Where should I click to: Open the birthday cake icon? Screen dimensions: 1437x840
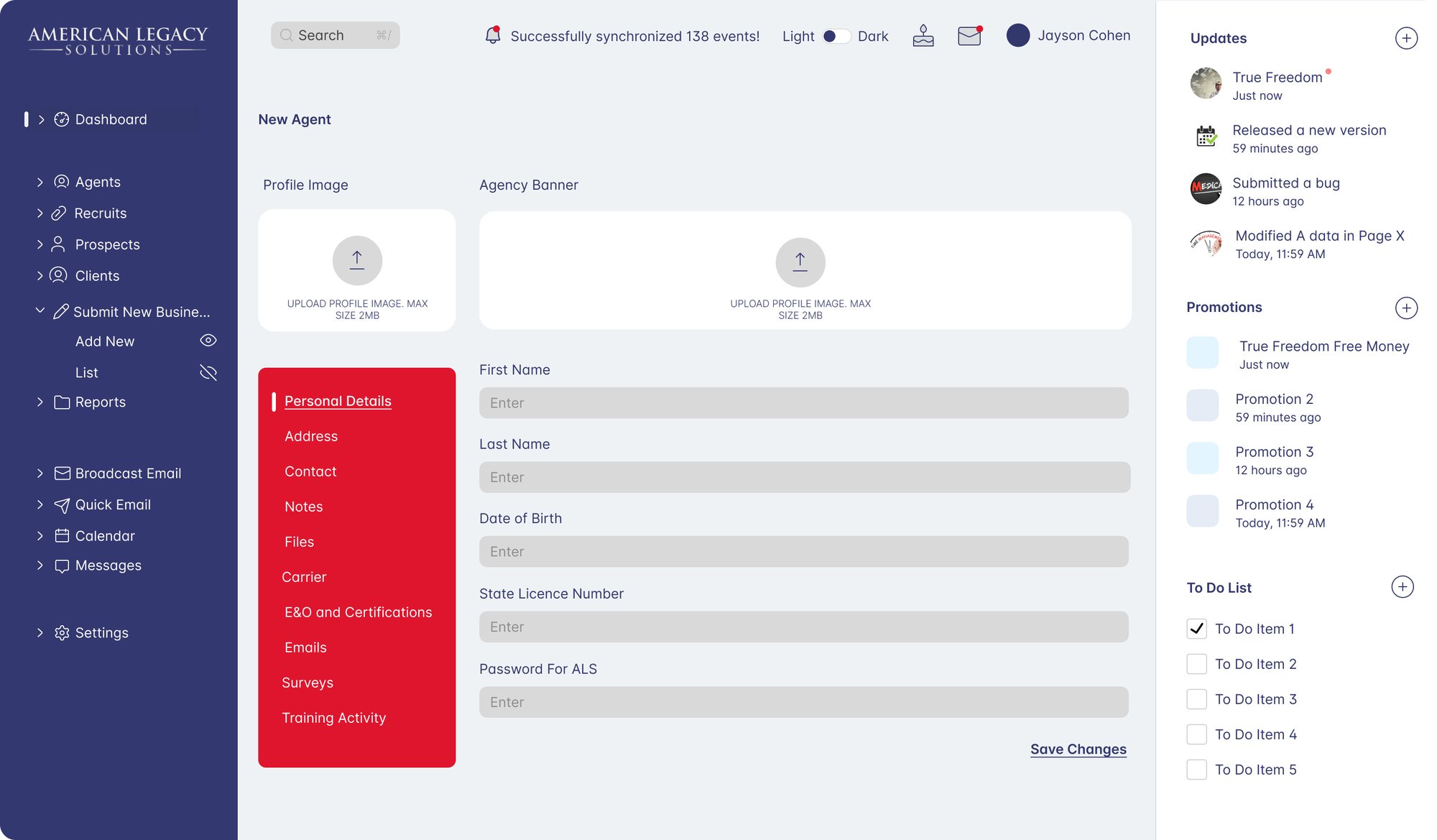(x=923, y=35)
